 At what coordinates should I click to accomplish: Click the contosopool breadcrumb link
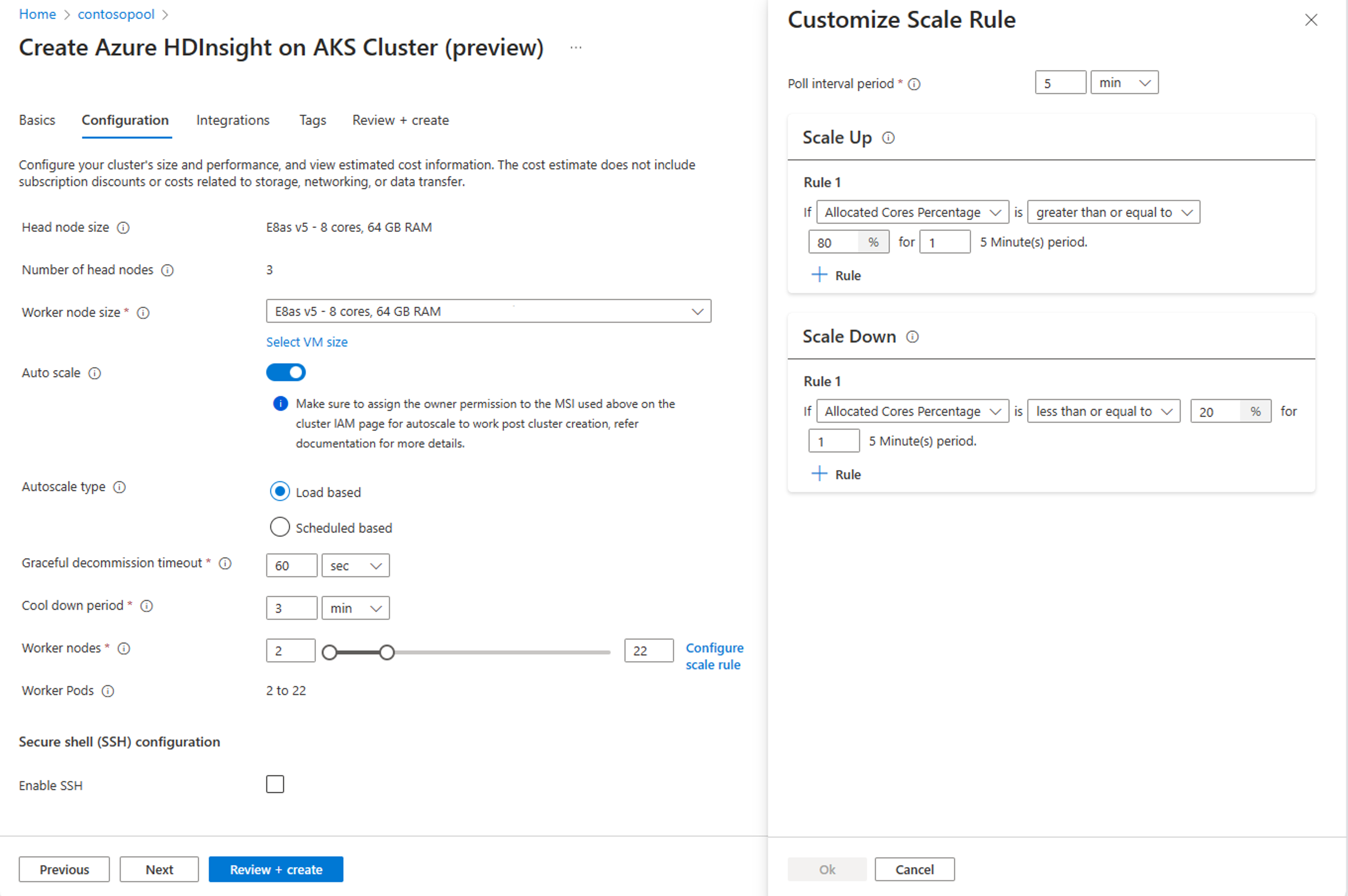pyautogui.click(x=116, y=14)
